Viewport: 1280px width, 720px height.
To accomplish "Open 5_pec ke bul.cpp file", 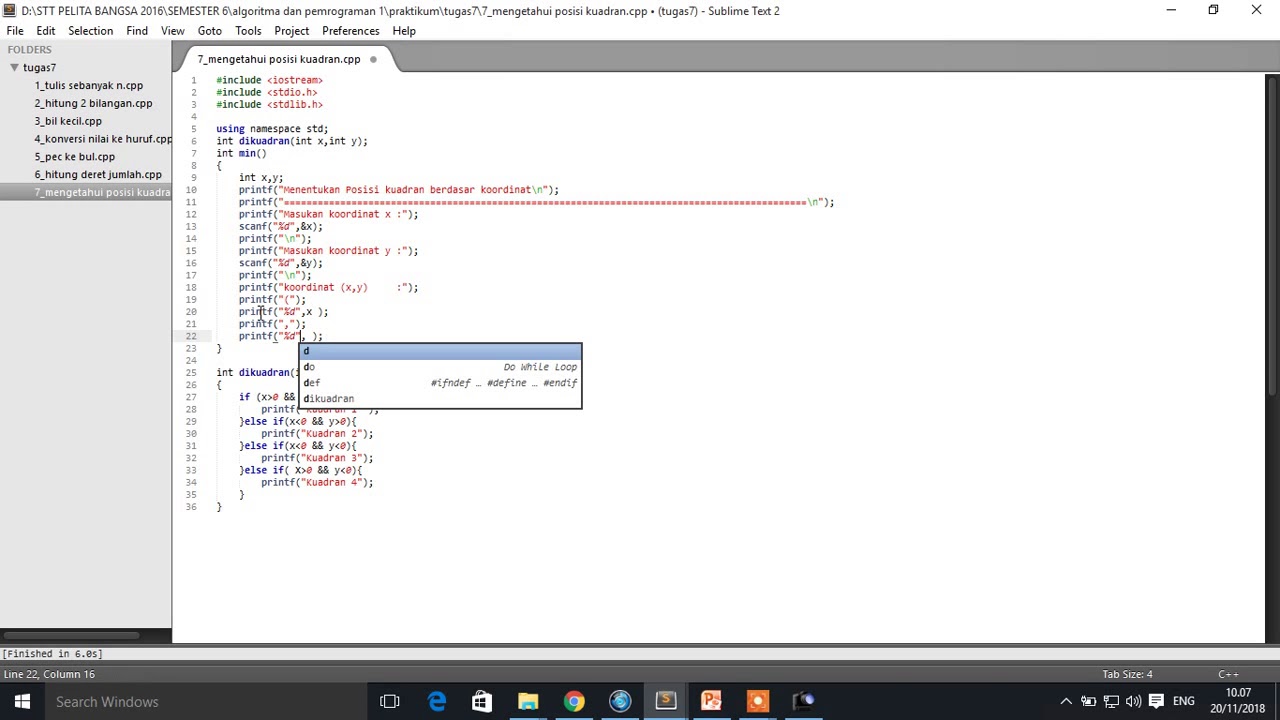I will (x=74, y=157).
